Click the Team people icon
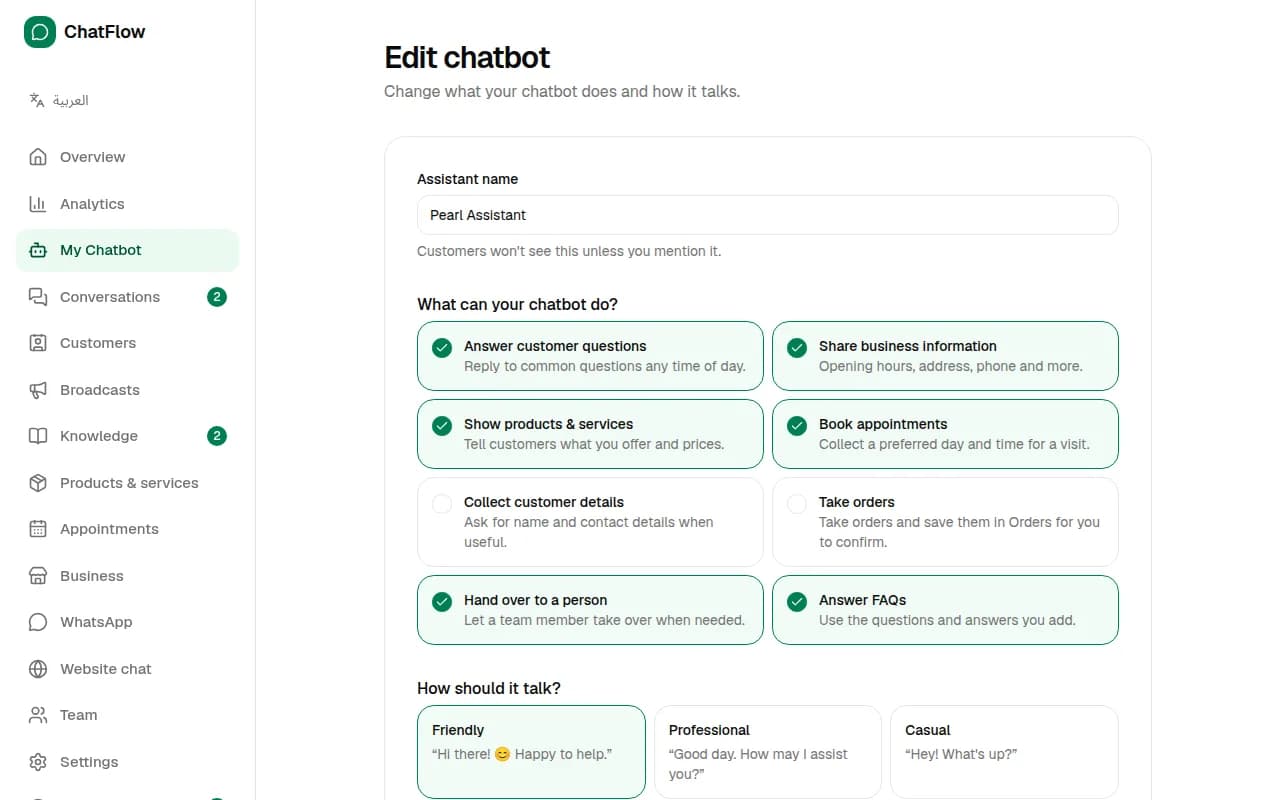Image resolution: width=1280 pixels, height=800 pixels. coord(38,715)
